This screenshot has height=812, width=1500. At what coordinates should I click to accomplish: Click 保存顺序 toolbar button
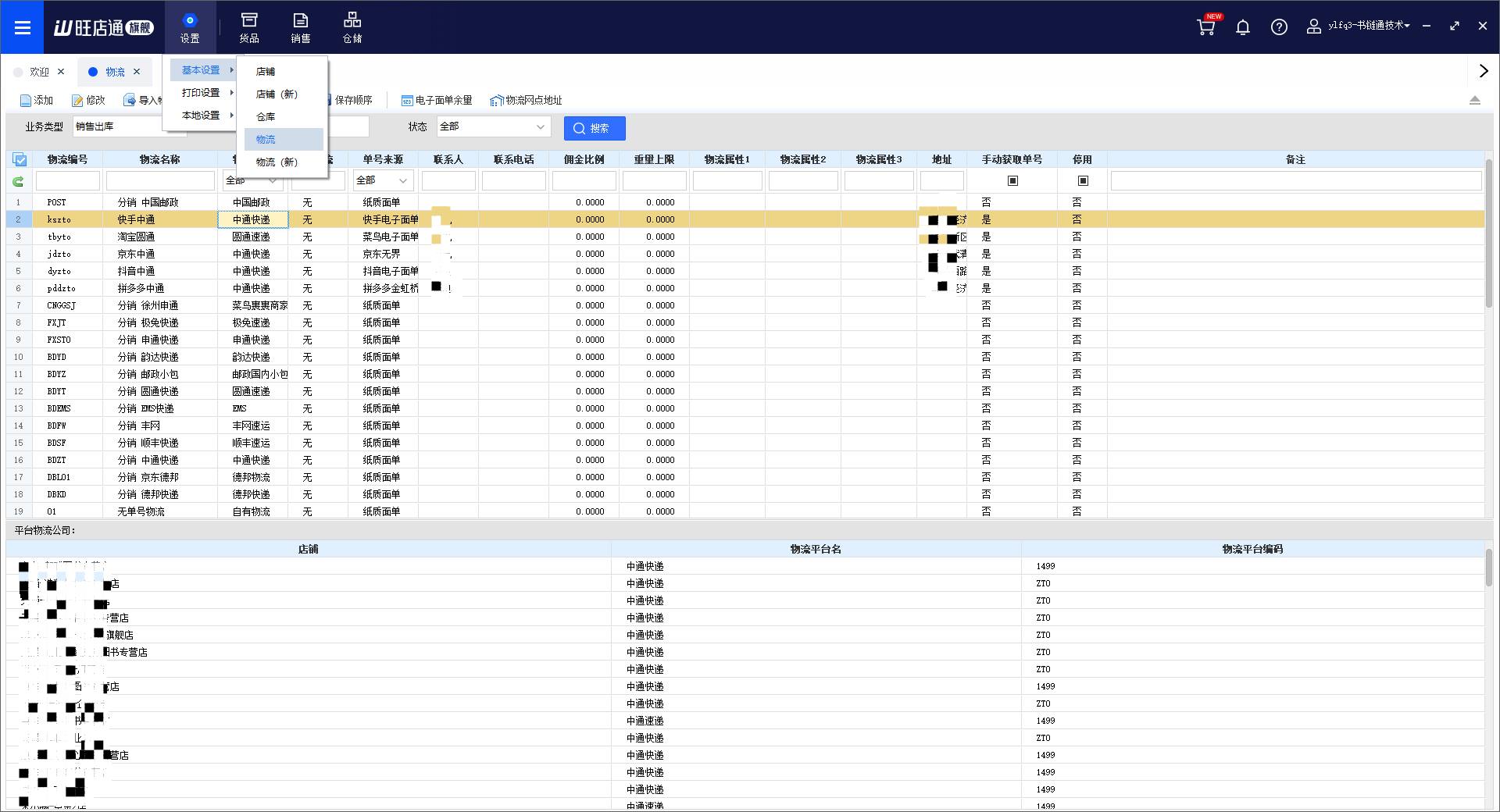[350, 100]
